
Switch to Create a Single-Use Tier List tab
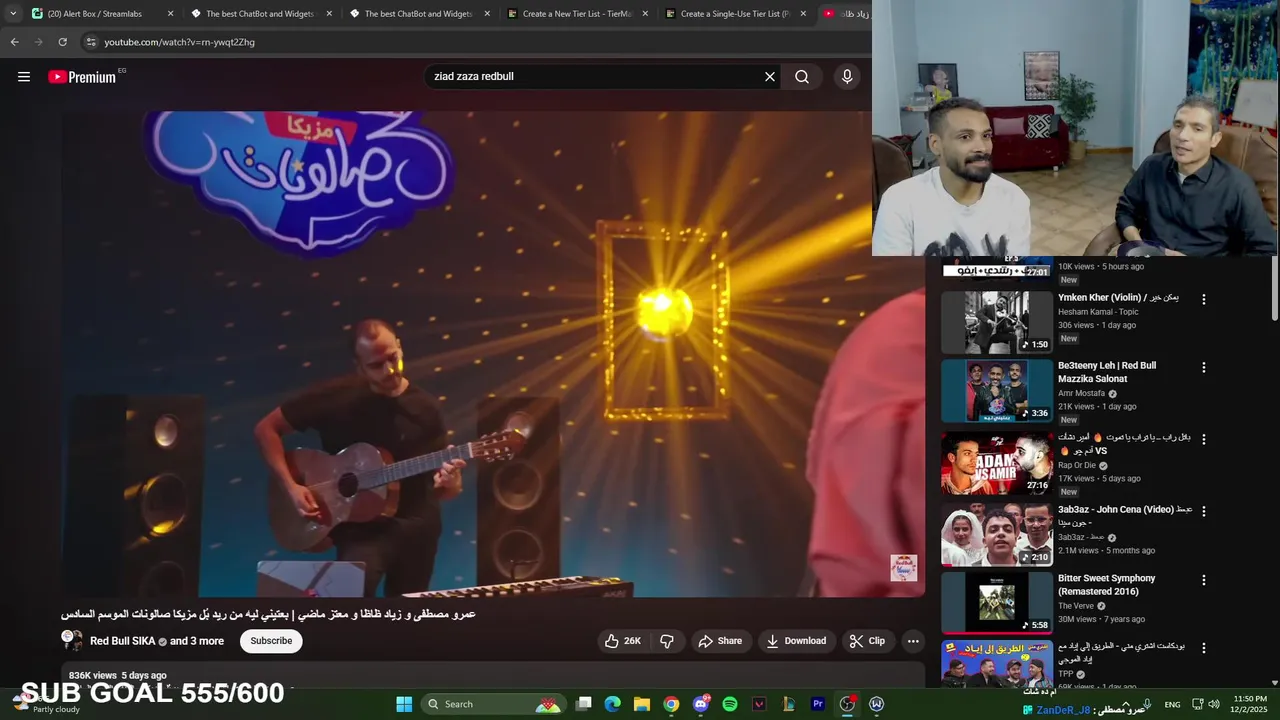[736, 14]
